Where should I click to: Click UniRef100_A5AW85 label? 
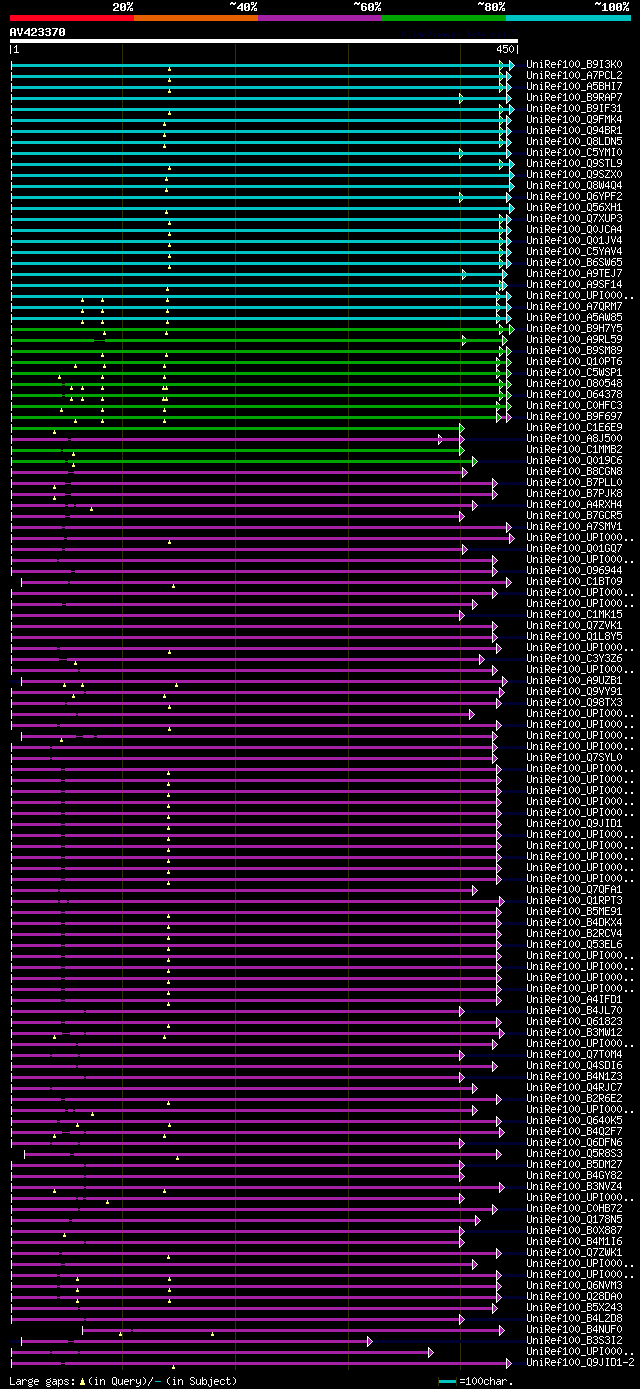click(575, 318)
